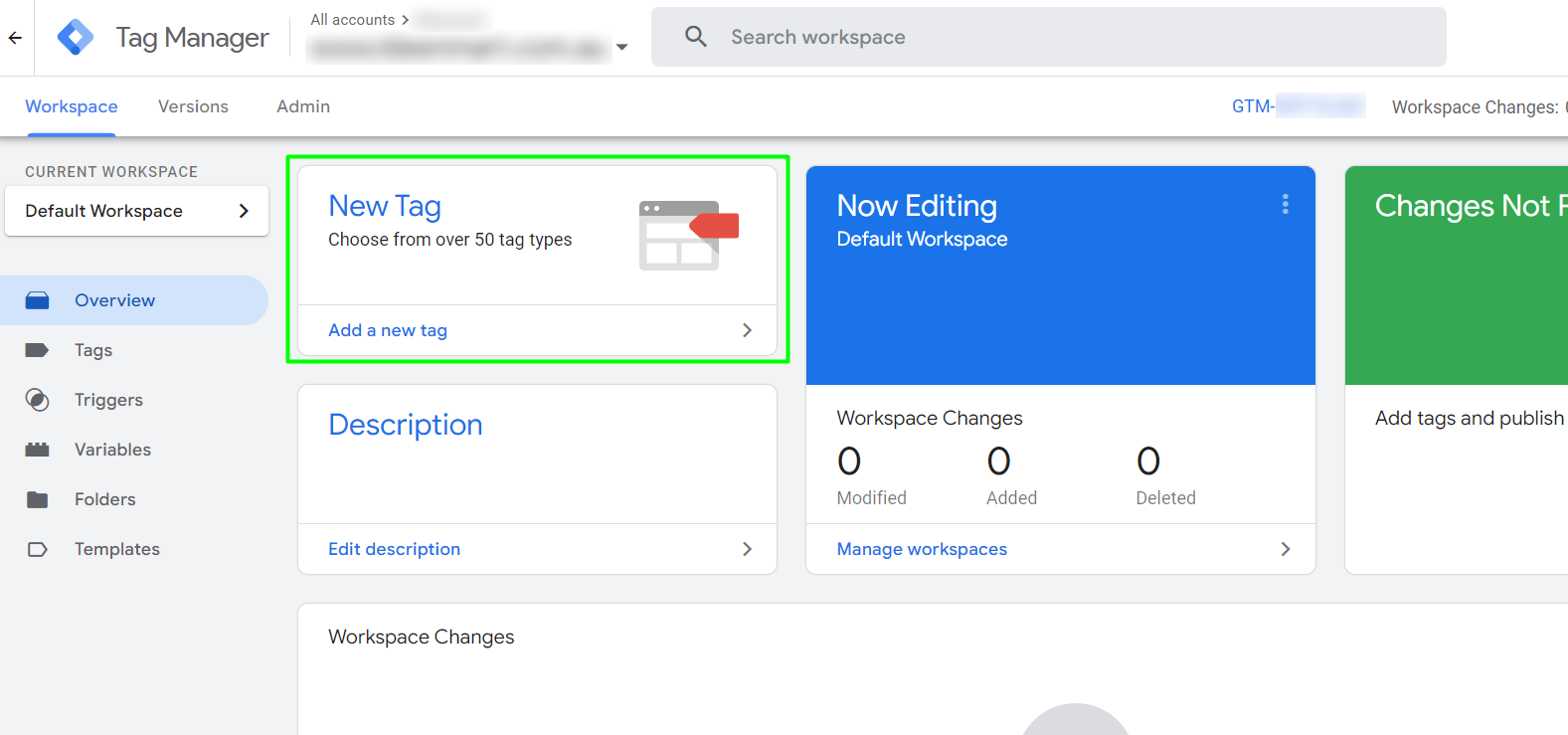
Task: Click the Tag Manager logo
Action: (76, 38)
